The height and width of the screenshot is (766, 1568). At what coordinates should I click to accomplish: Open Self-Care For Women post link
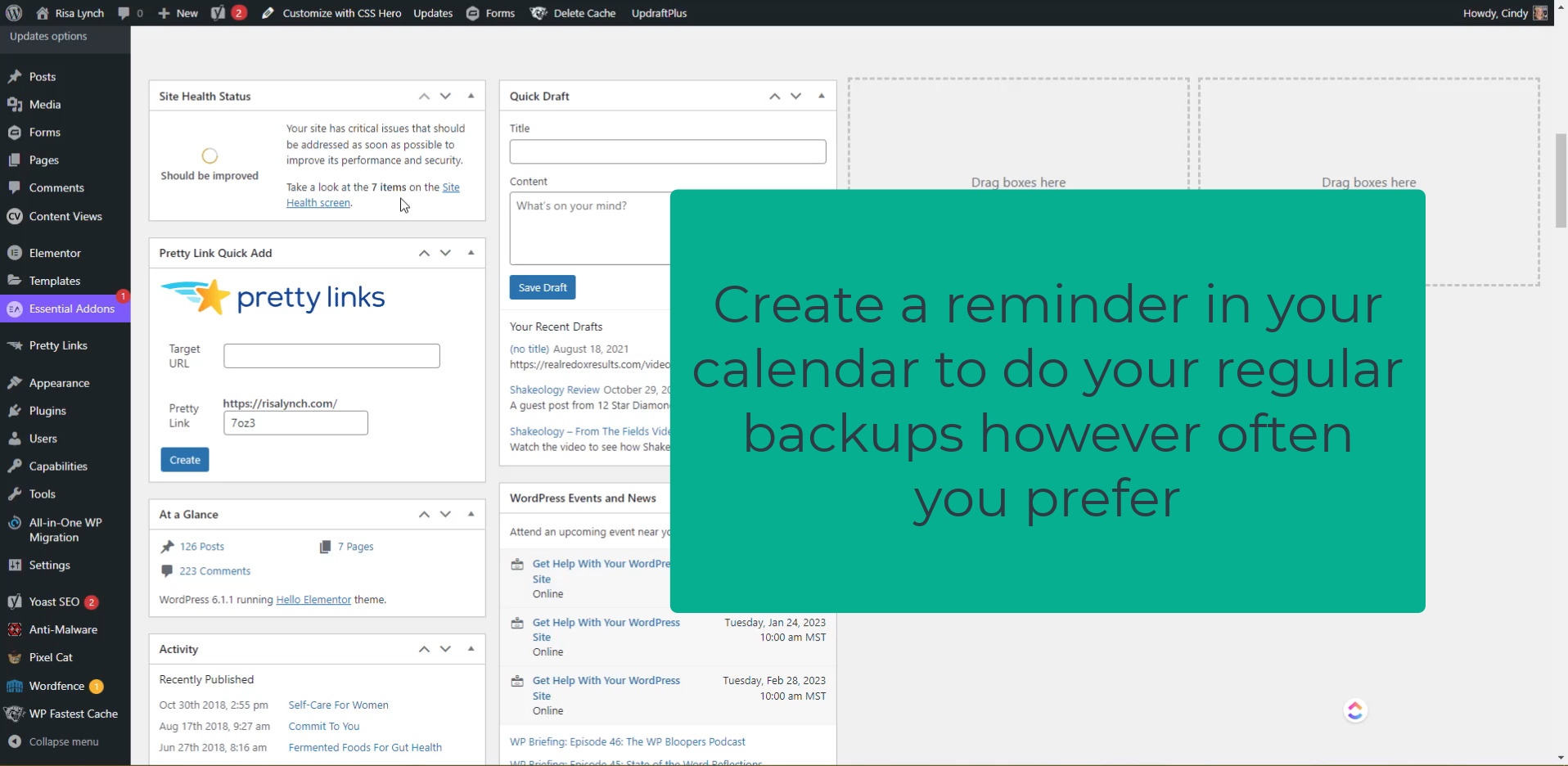tap(338, 705)
